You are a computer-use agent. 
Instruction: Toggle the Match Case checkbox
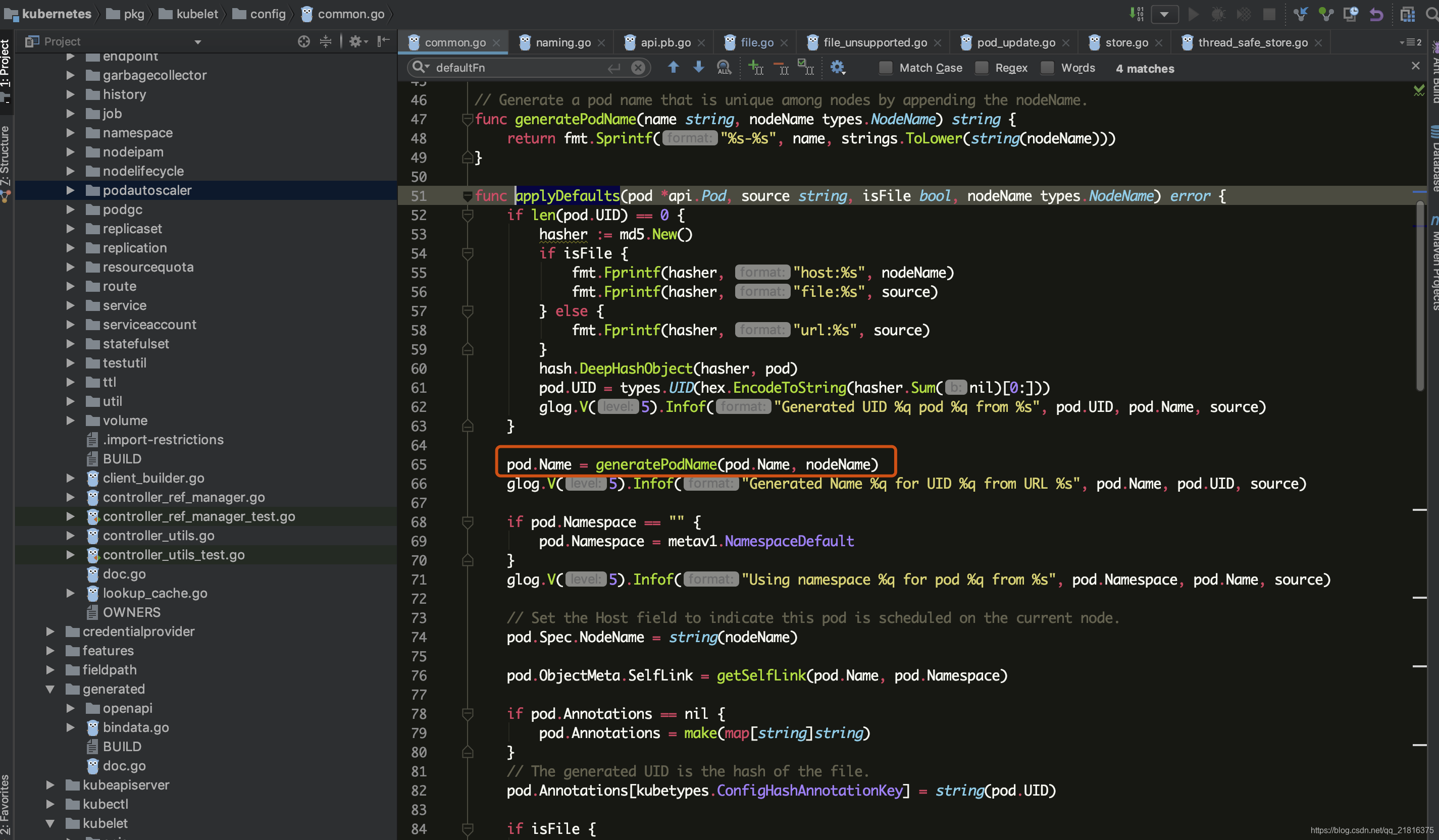coord(886,68)
